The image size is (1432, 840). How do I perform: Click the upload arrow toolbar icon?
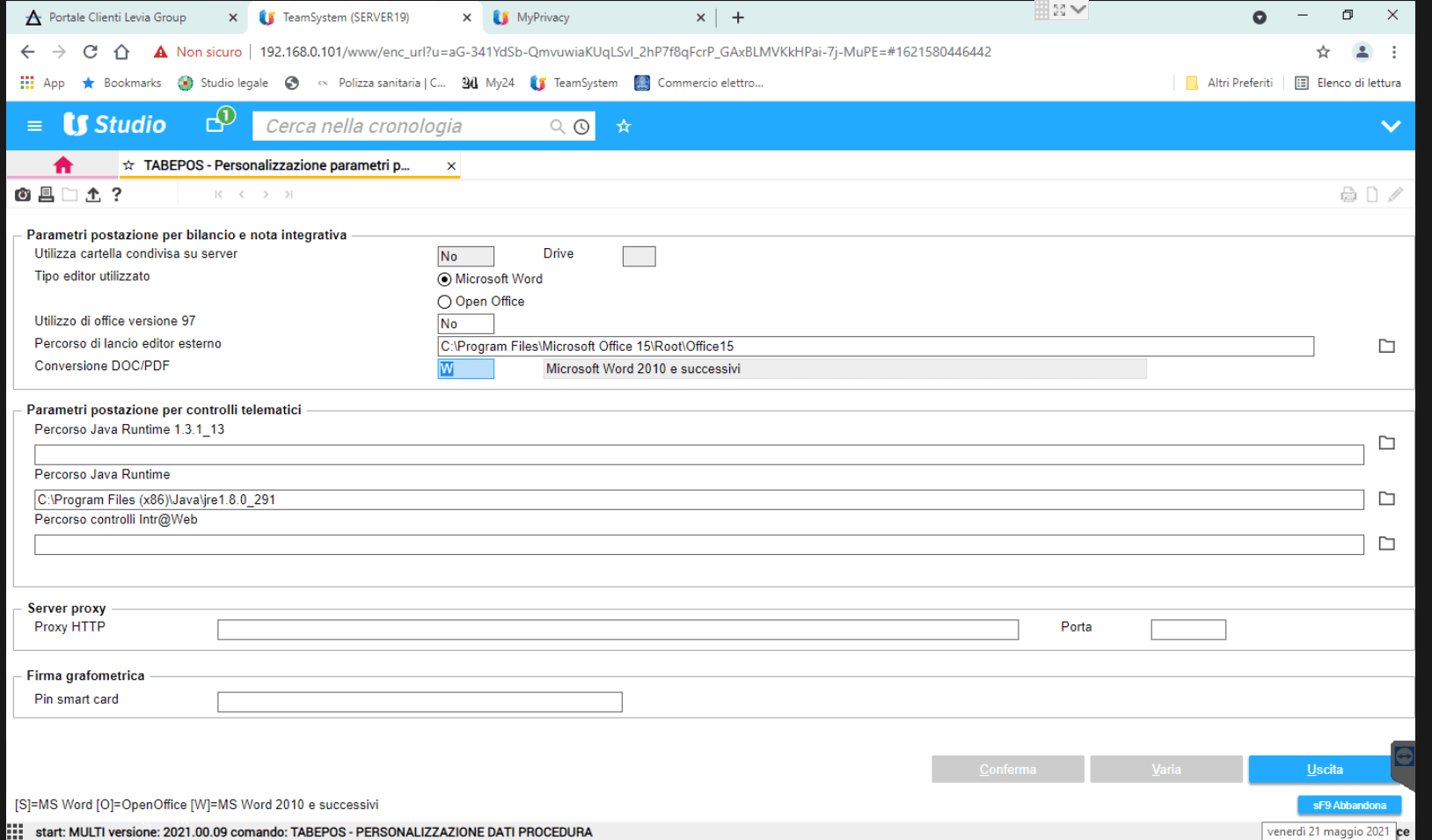pyautogui.click(x=93, y=194)
